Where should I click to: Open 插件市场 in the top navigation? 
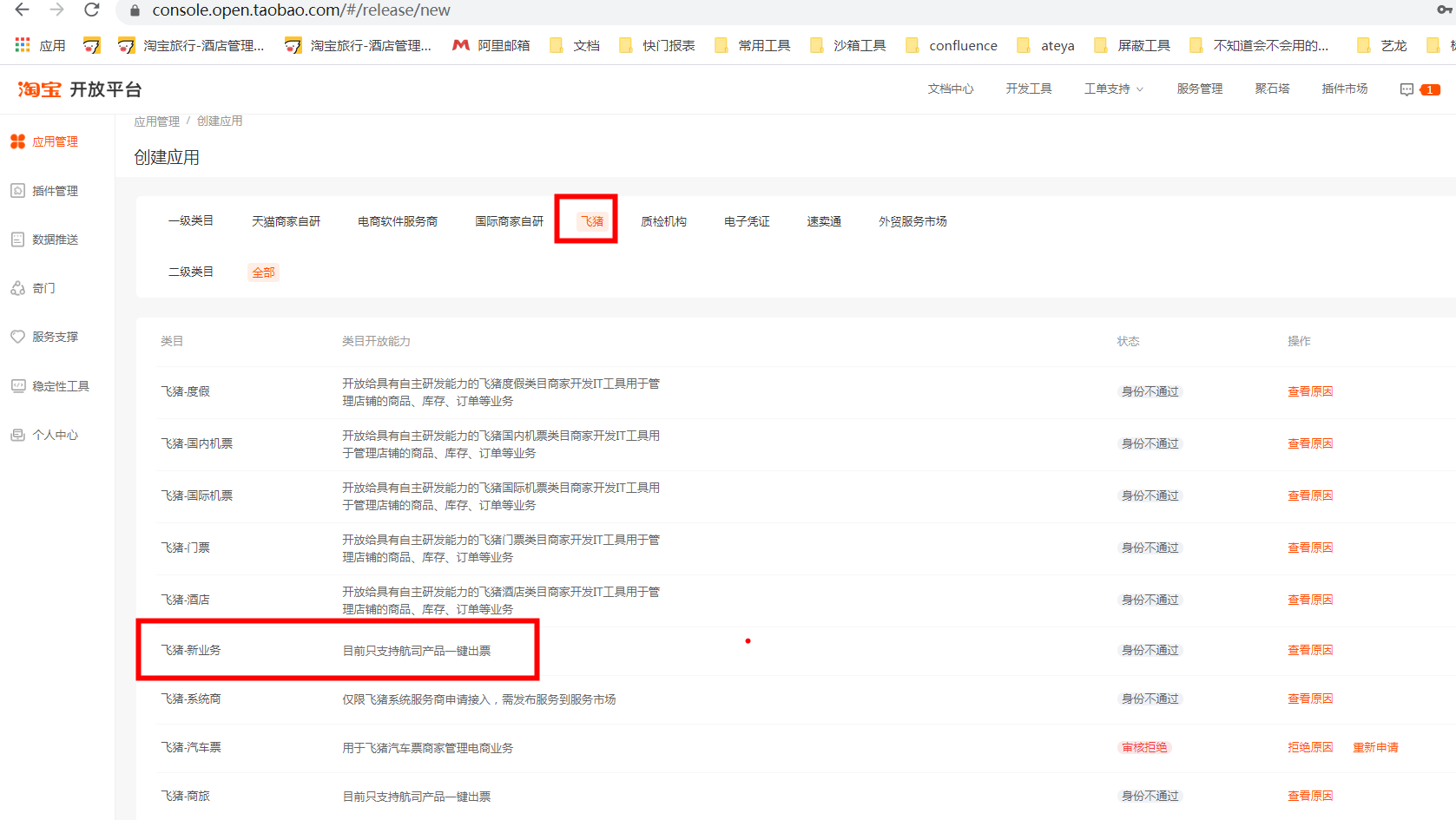click(x=1345, y=89)
